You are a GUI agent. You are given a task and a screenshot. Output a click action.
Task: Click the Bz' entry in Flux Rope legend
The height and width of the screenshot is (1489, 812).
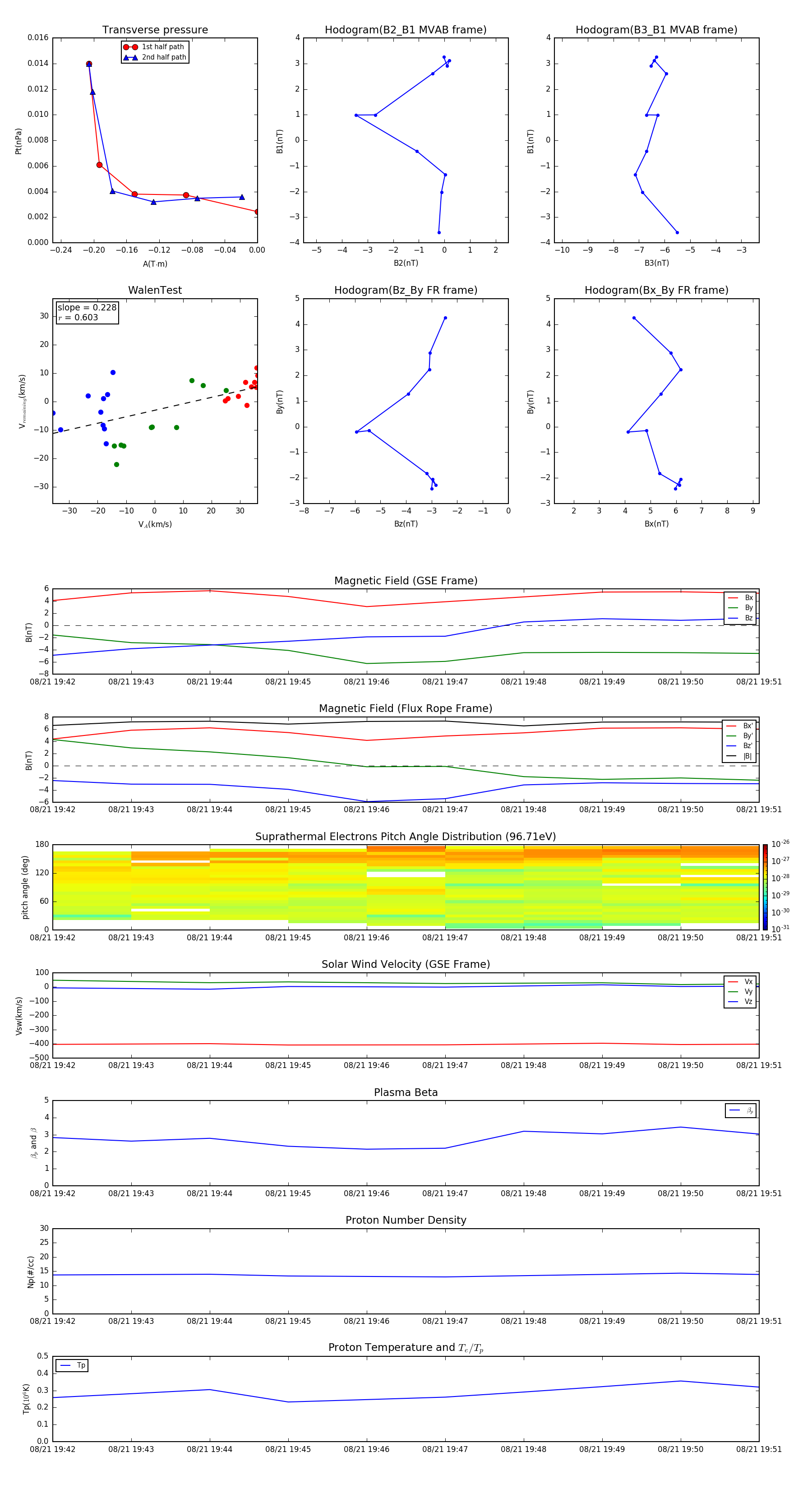pyautogui.click(x=740, y=746)
